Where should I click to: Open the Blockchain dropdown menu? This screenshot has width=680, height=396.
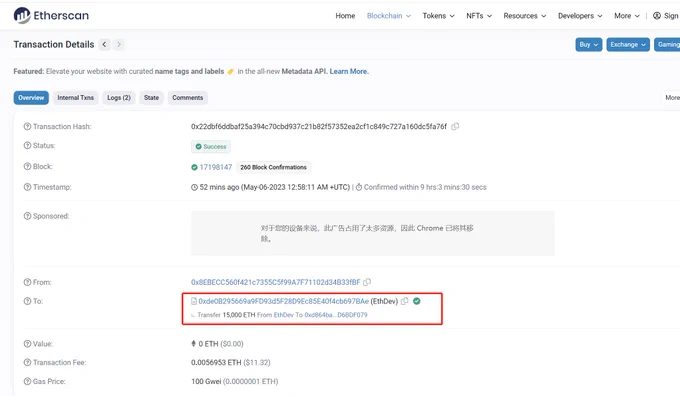point(389,16)
